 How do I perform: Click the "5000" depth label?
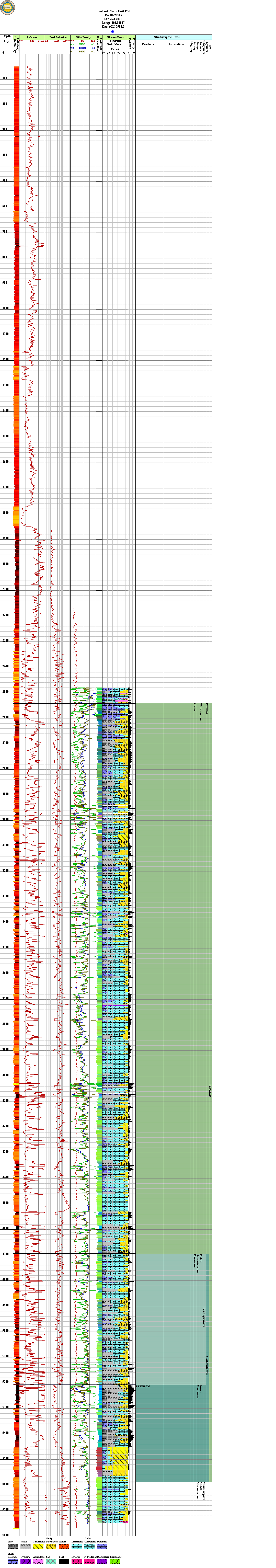5,1331
